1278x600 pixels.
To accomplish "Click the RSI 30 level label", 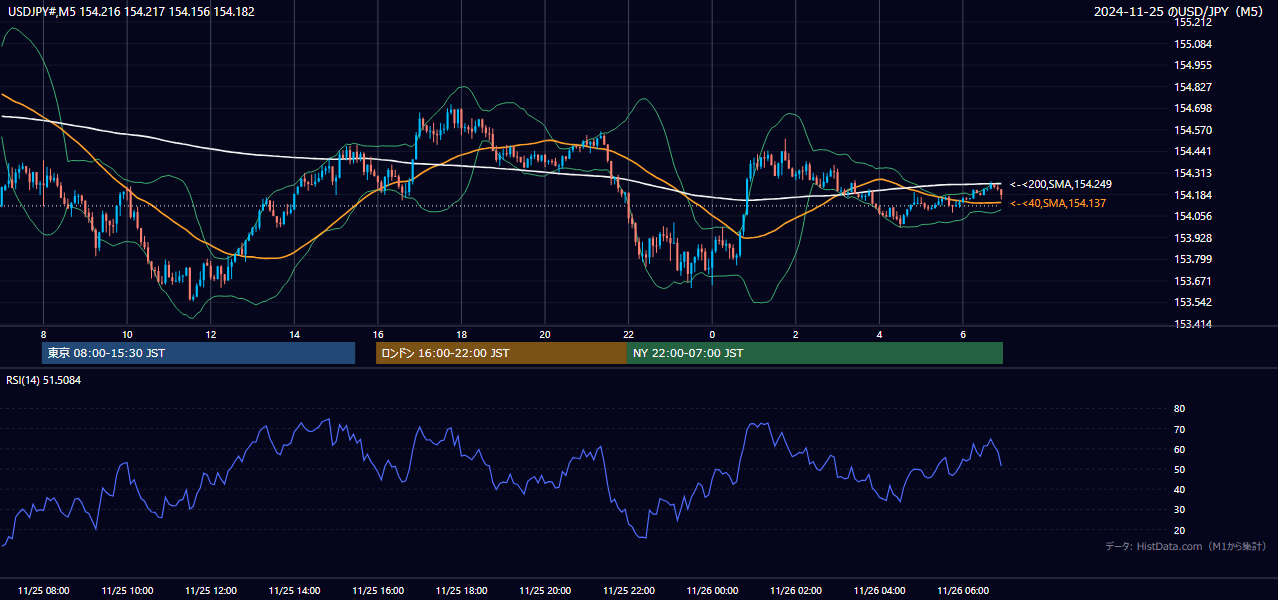I will (x=1179, y=510).
